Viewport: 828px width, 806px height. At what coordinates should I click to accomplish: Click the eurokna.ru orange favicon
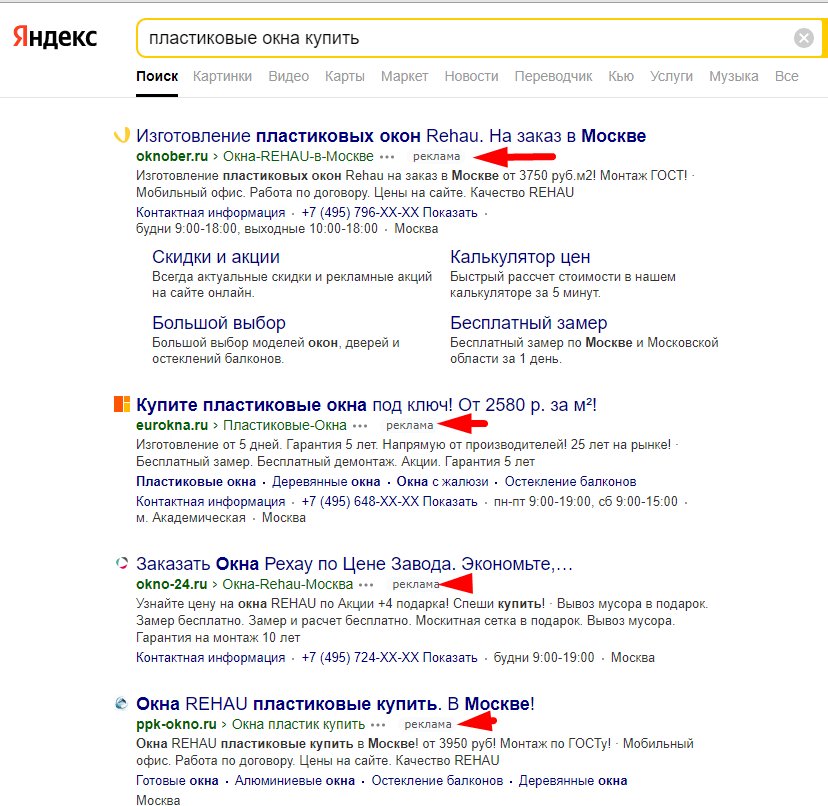coord(122,404)
